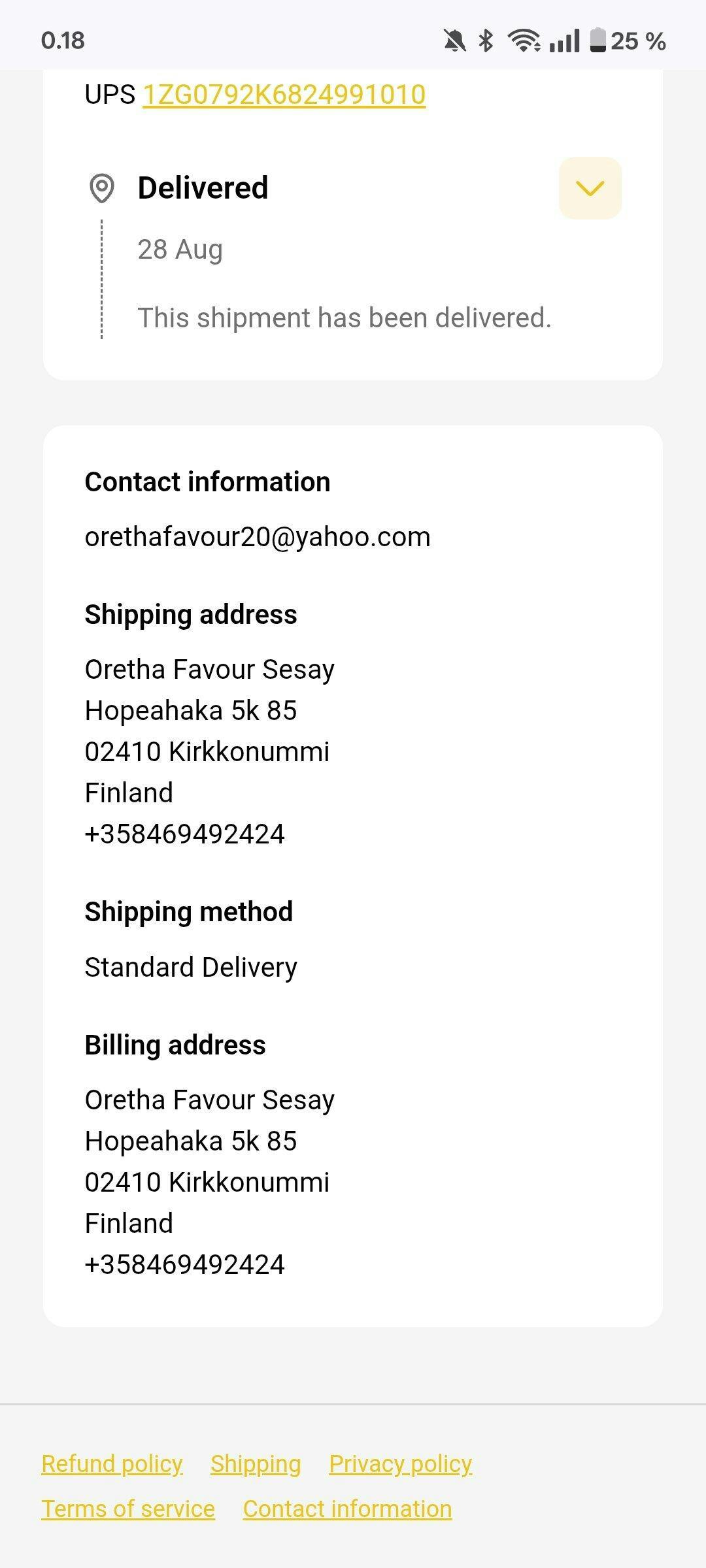Tap the 'This shipment has been delivered' message

[x=345, y=318]
